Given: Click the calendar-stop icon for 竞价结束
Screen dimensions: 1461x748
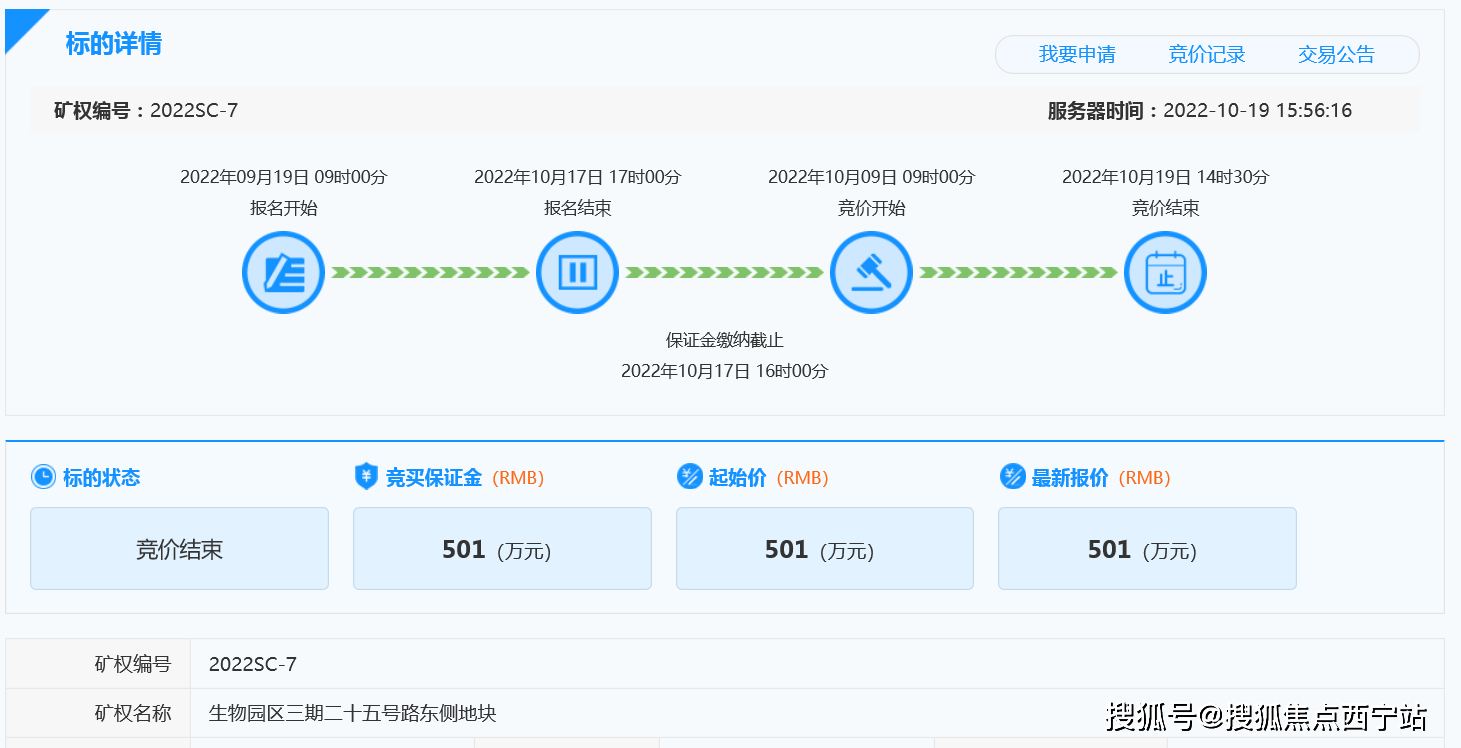Looking at the screenshot, I should pos(1165,271).
